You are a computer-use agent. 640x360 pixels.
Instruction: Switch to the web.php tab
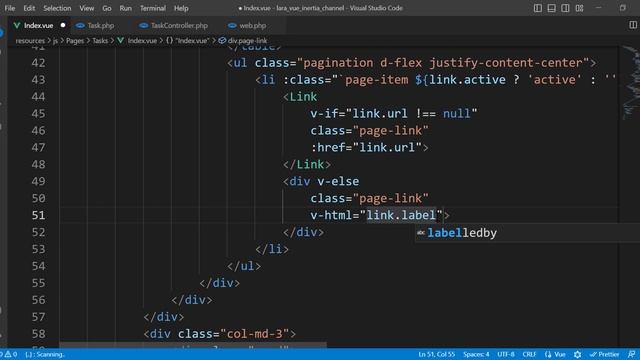tap(253, 25)
